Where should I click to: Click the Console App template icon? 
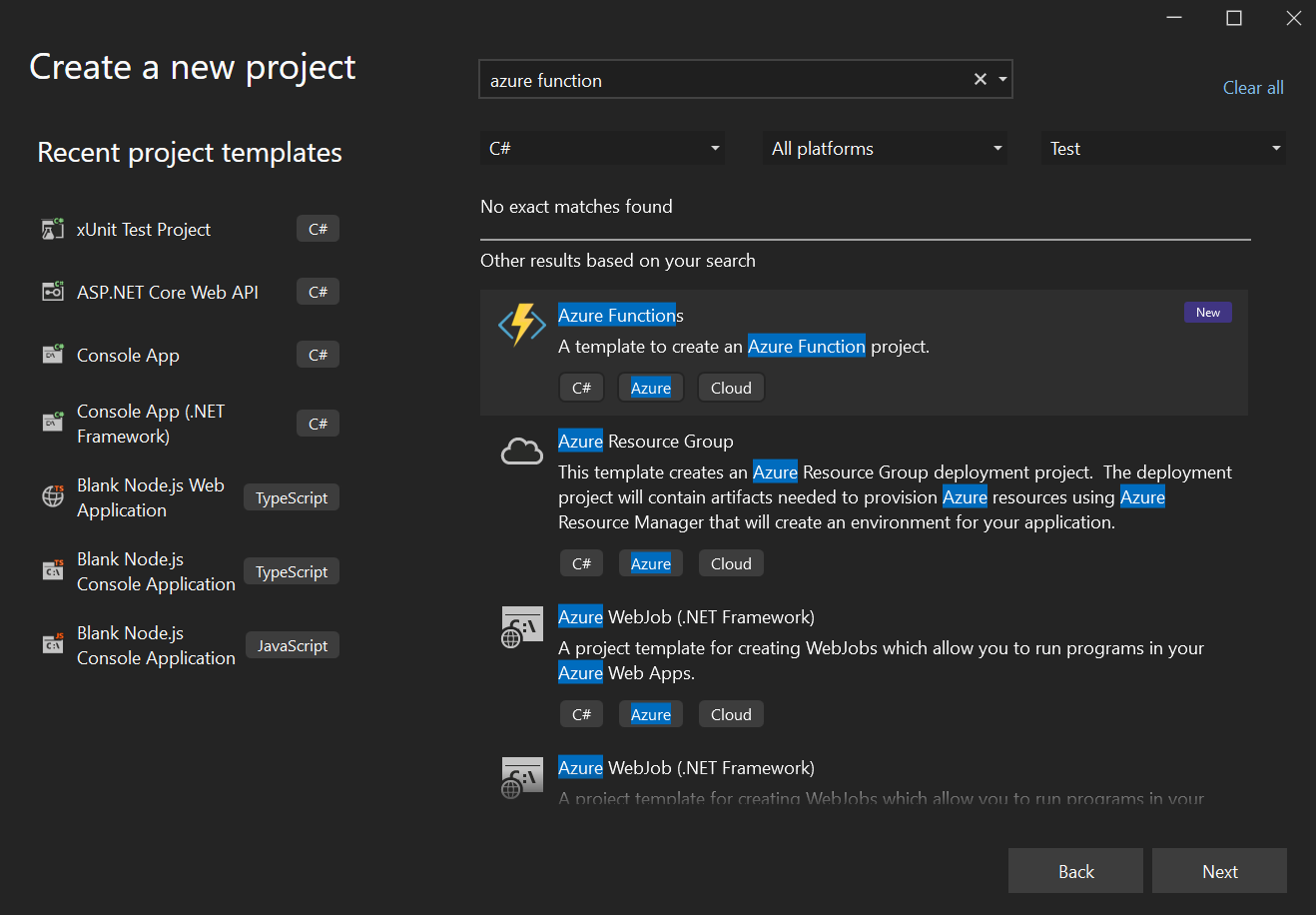(53, 355)
